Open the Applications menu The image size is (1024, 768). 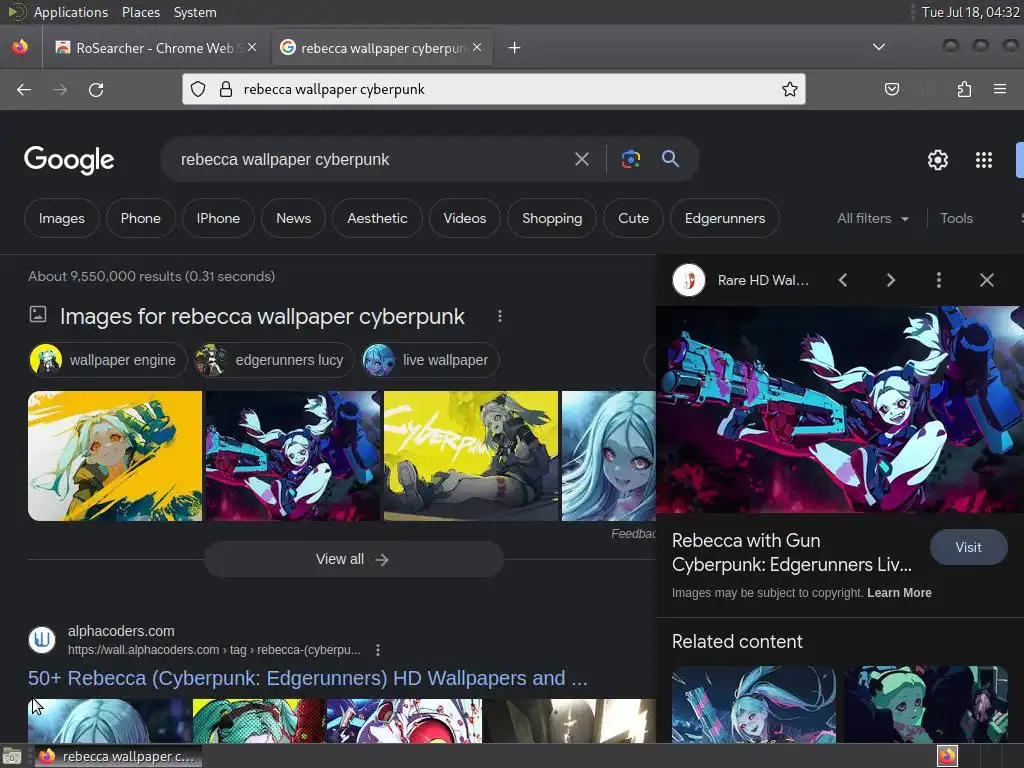click(x=71, y=12)
